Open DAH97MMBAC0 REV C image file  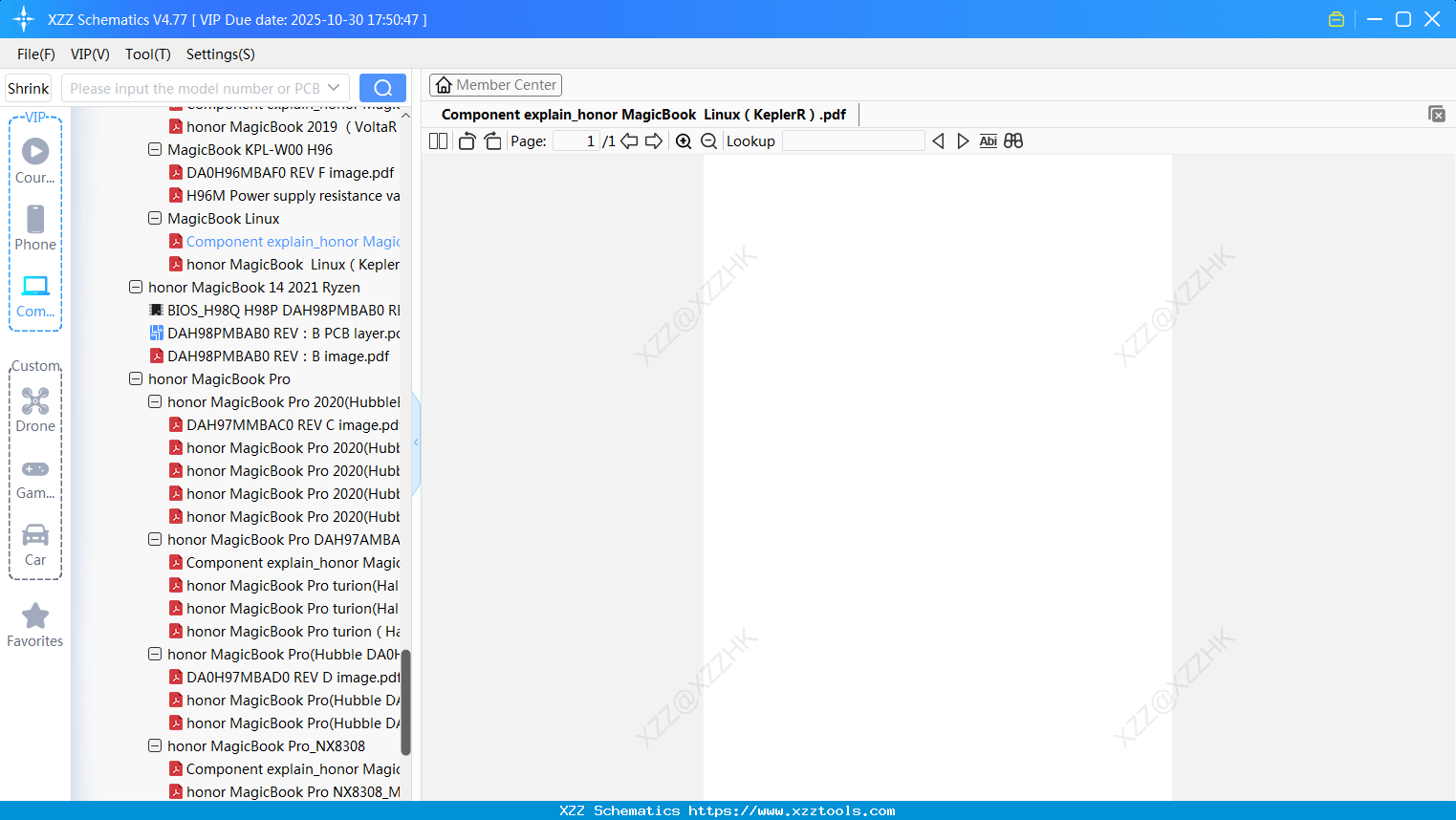pyautogui.click(x=293, y=425)
